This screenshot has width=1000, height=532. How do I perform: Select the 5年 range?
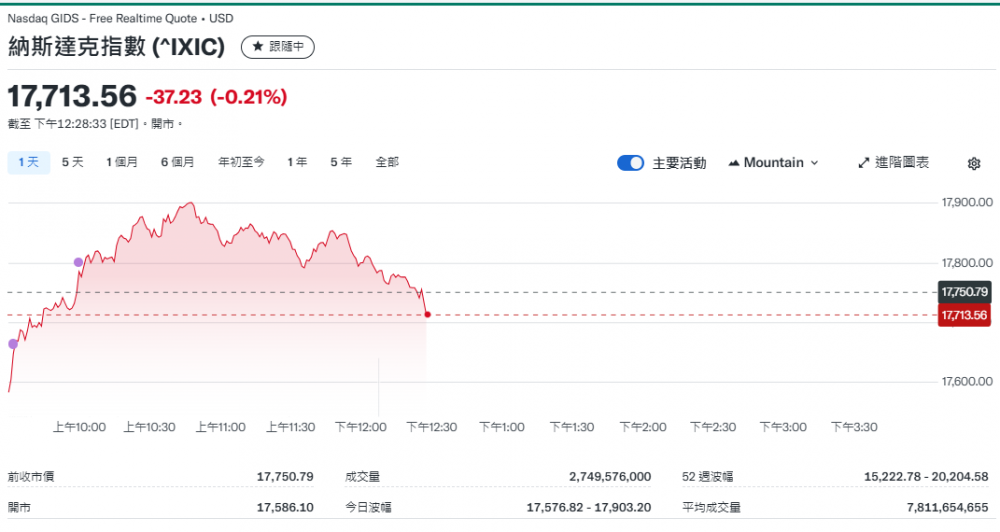pyautogui.click(x=341, y=162)
